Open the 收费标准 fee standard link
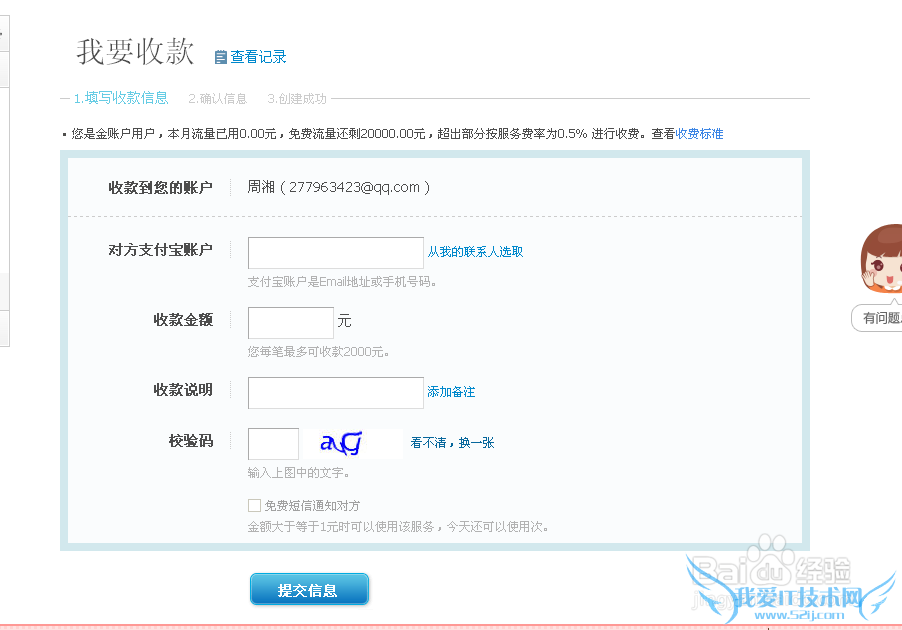Screen dimensions: 902x630 pos(699,133)
